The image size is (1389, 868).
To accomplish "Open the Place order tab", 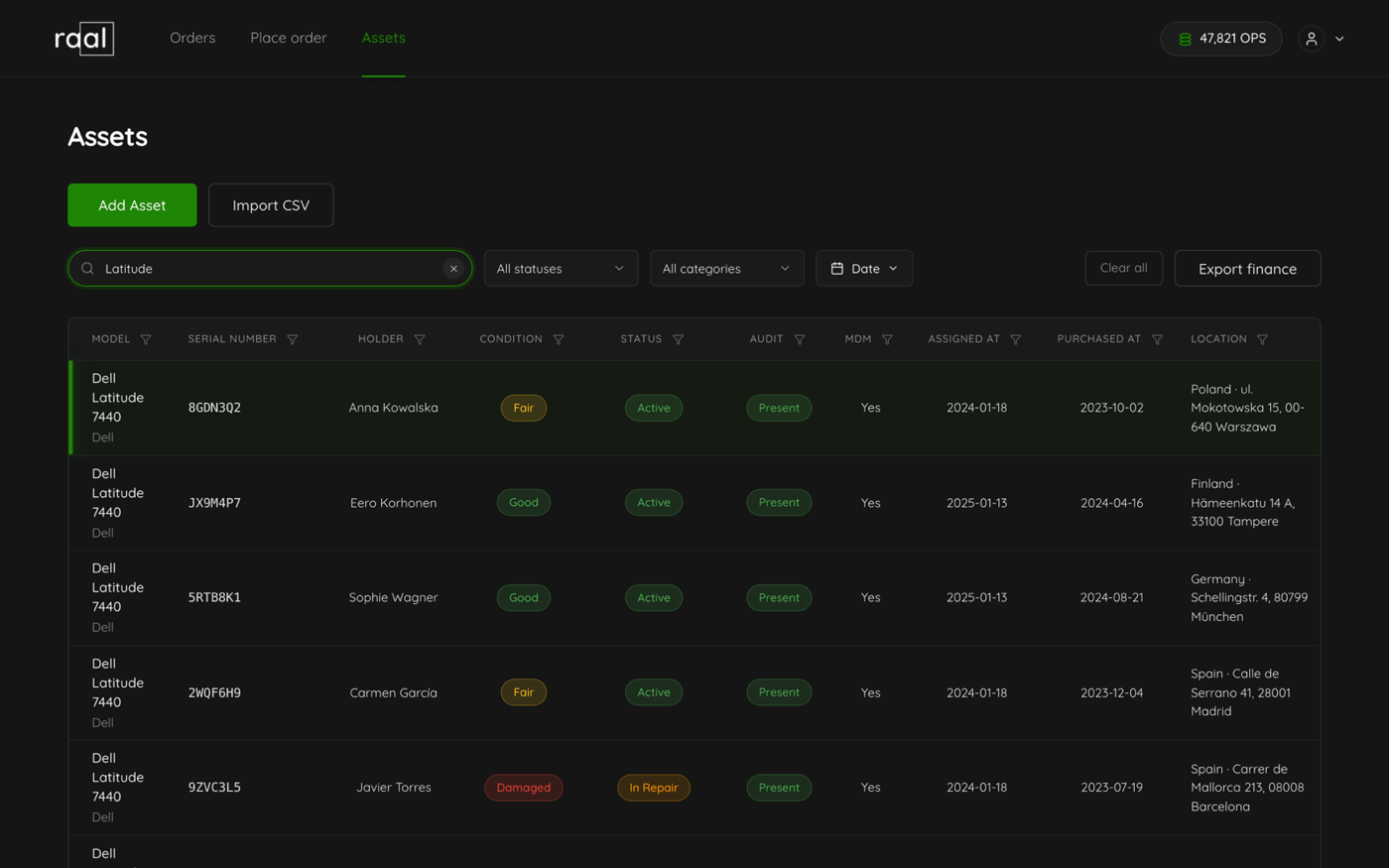I will 289,38.
